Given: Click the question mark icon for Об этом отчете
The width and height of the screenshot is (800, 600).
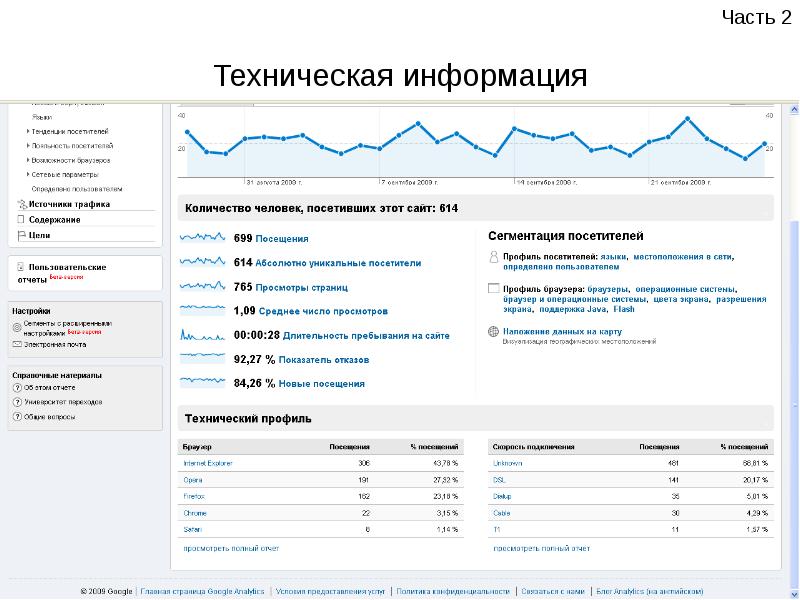Looking at the screenshot, I should (x=17, y=387).
